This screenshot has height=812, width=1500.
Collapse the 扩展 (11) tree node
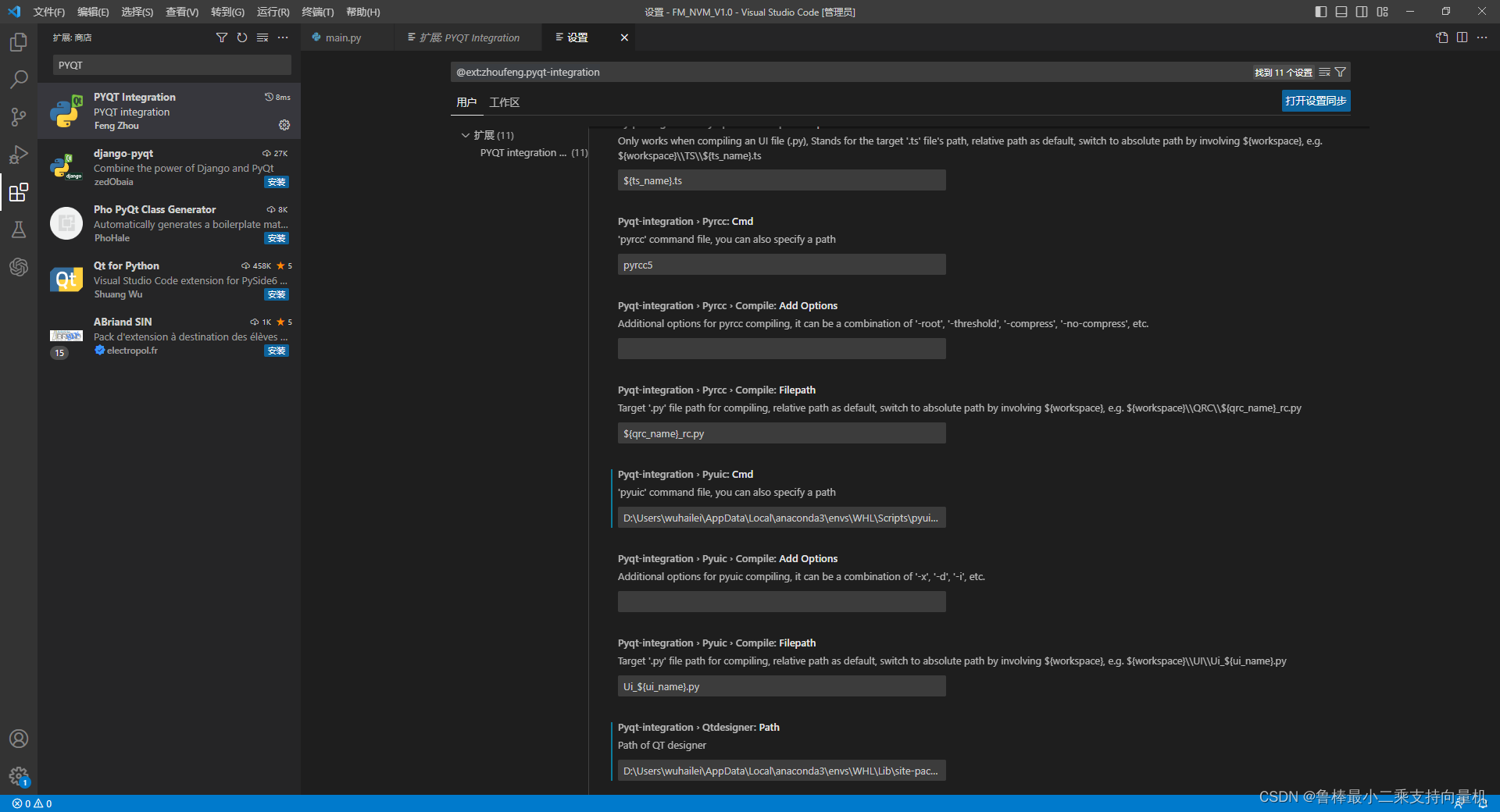pos(466,135)
